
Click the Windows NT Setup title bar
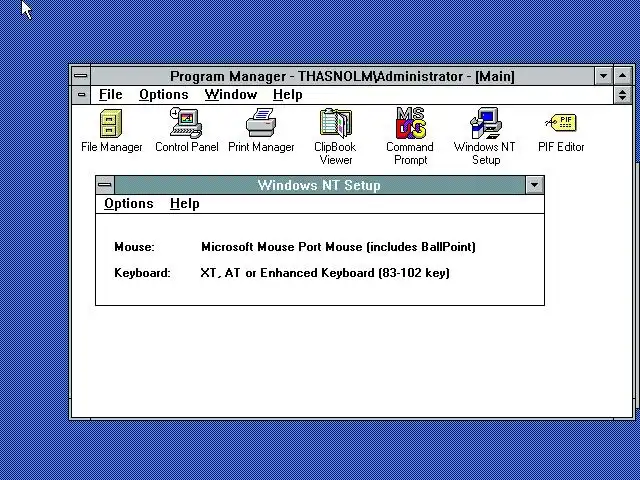[x=320, y=185]
